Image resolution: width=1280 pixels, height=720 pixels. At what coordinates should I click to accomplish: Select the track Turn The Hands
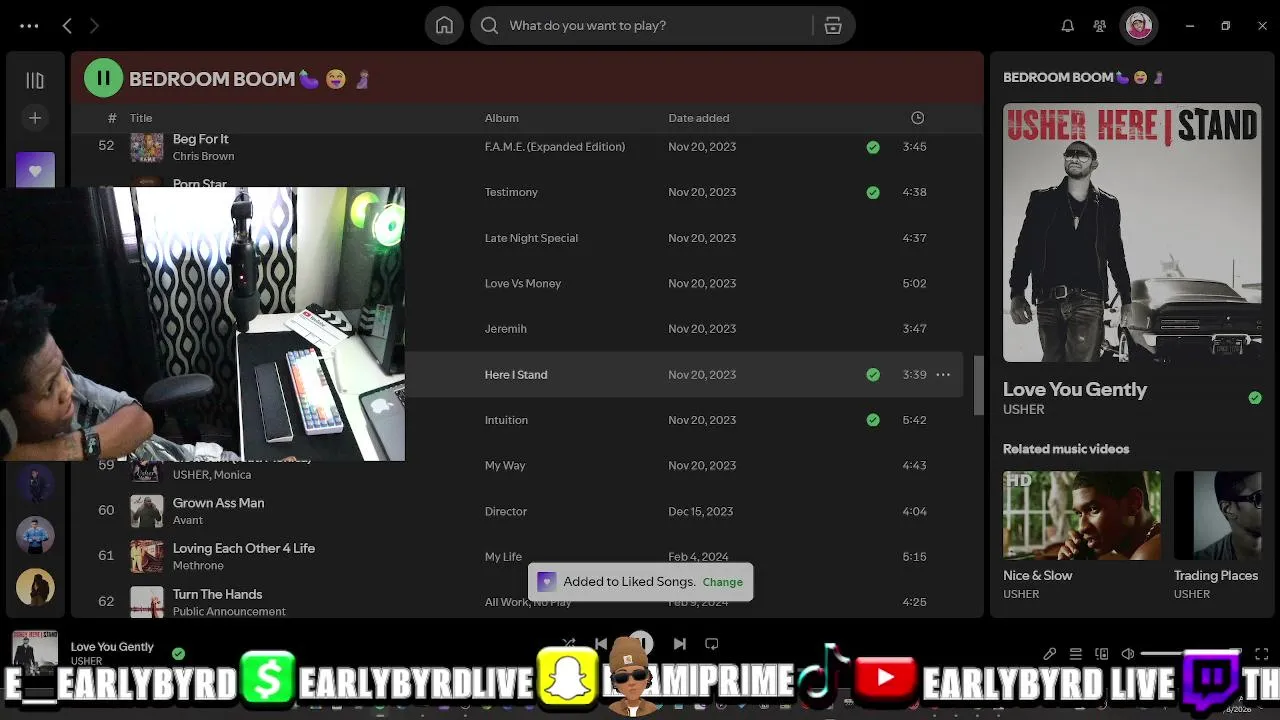217,594
